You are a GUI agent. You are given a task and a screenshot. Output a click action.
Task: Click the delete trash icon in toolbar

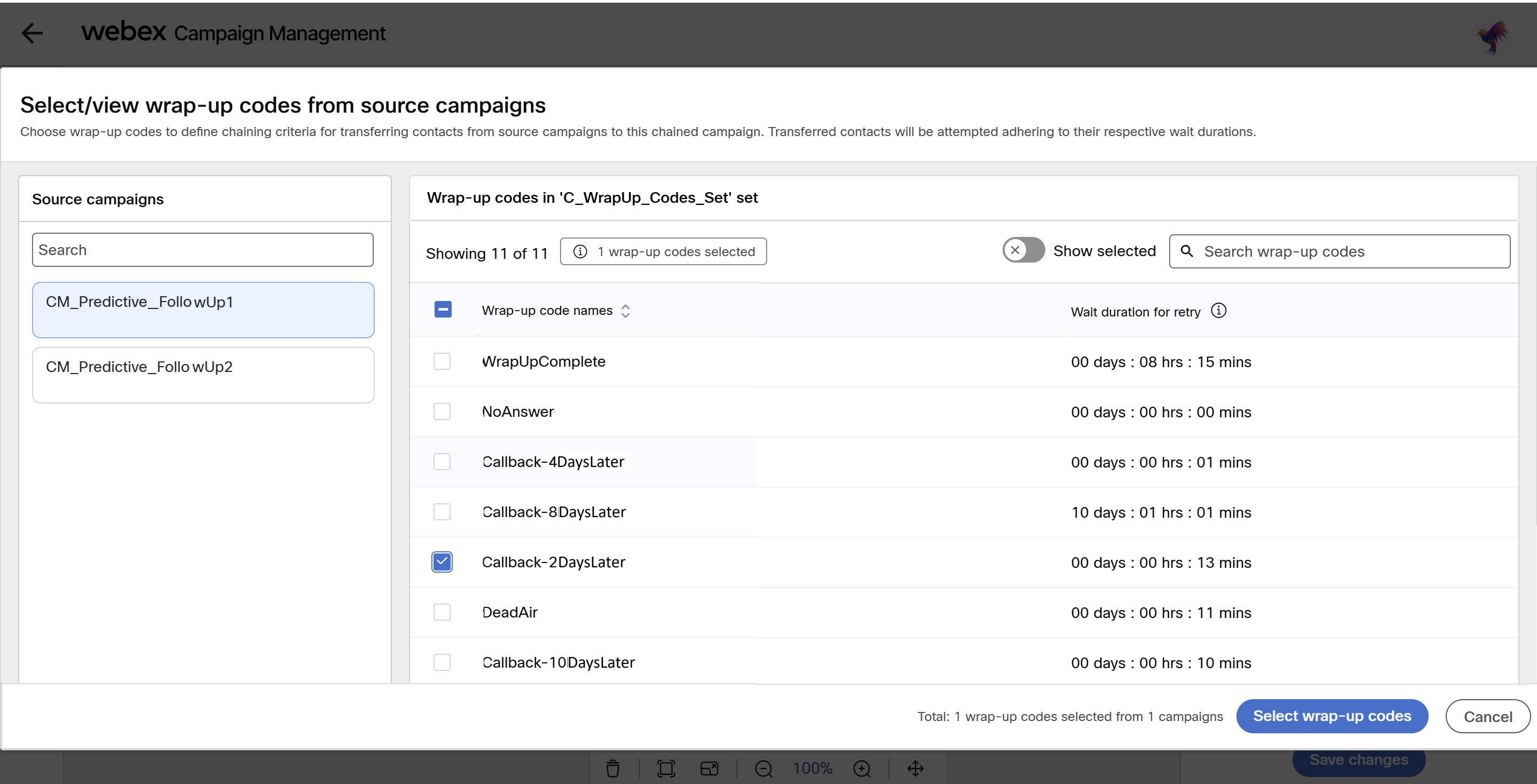point(613,769)
